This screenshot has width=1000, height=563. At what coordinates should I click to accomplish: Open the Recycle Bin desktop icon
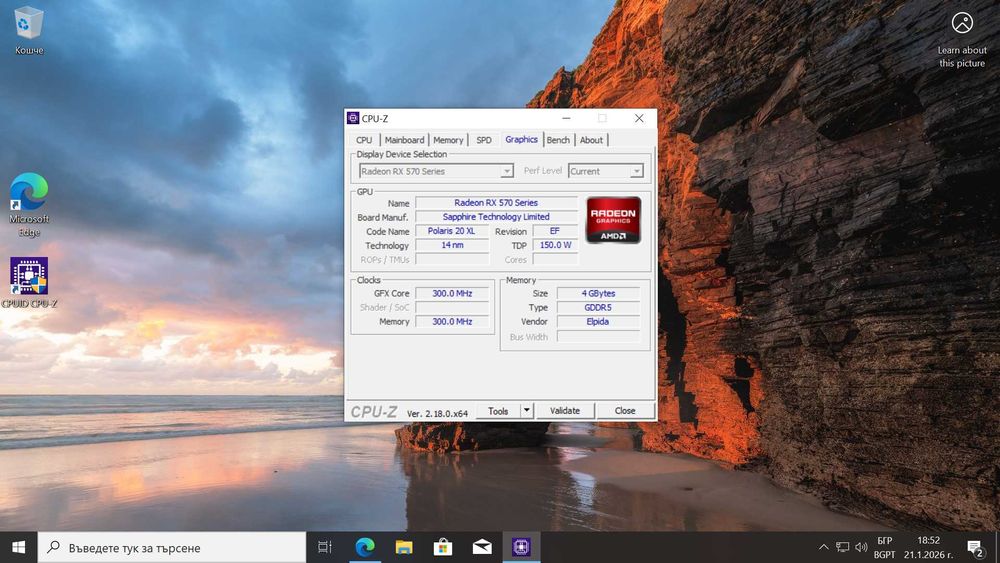(x=29, y=30)
